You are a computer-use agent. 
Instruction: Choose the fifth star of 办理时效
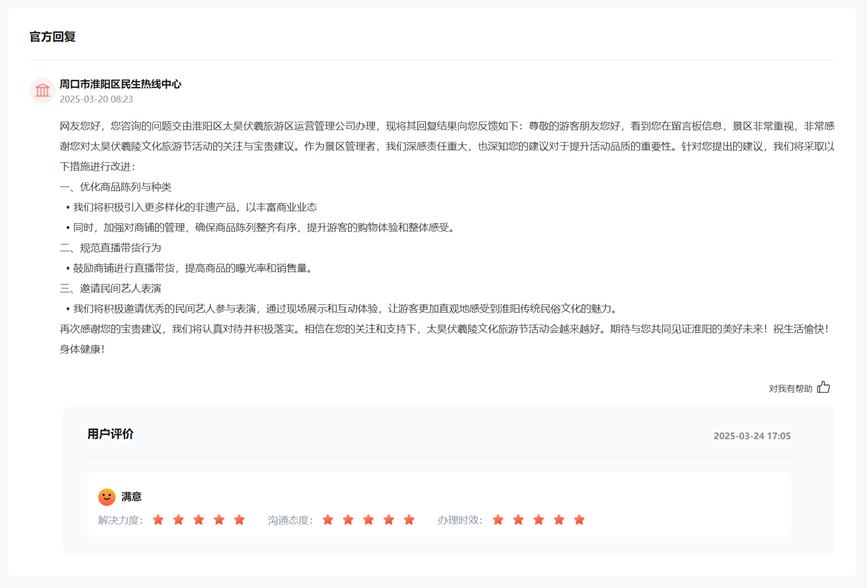click(579, 520)
